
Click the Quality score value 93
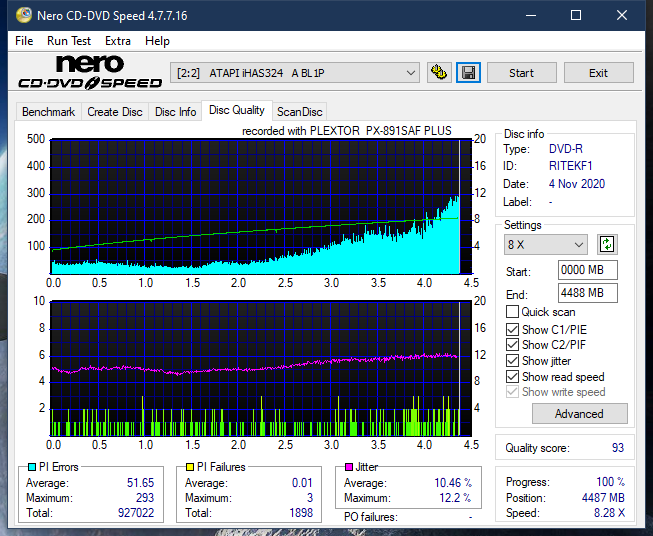tap(618, 448)
